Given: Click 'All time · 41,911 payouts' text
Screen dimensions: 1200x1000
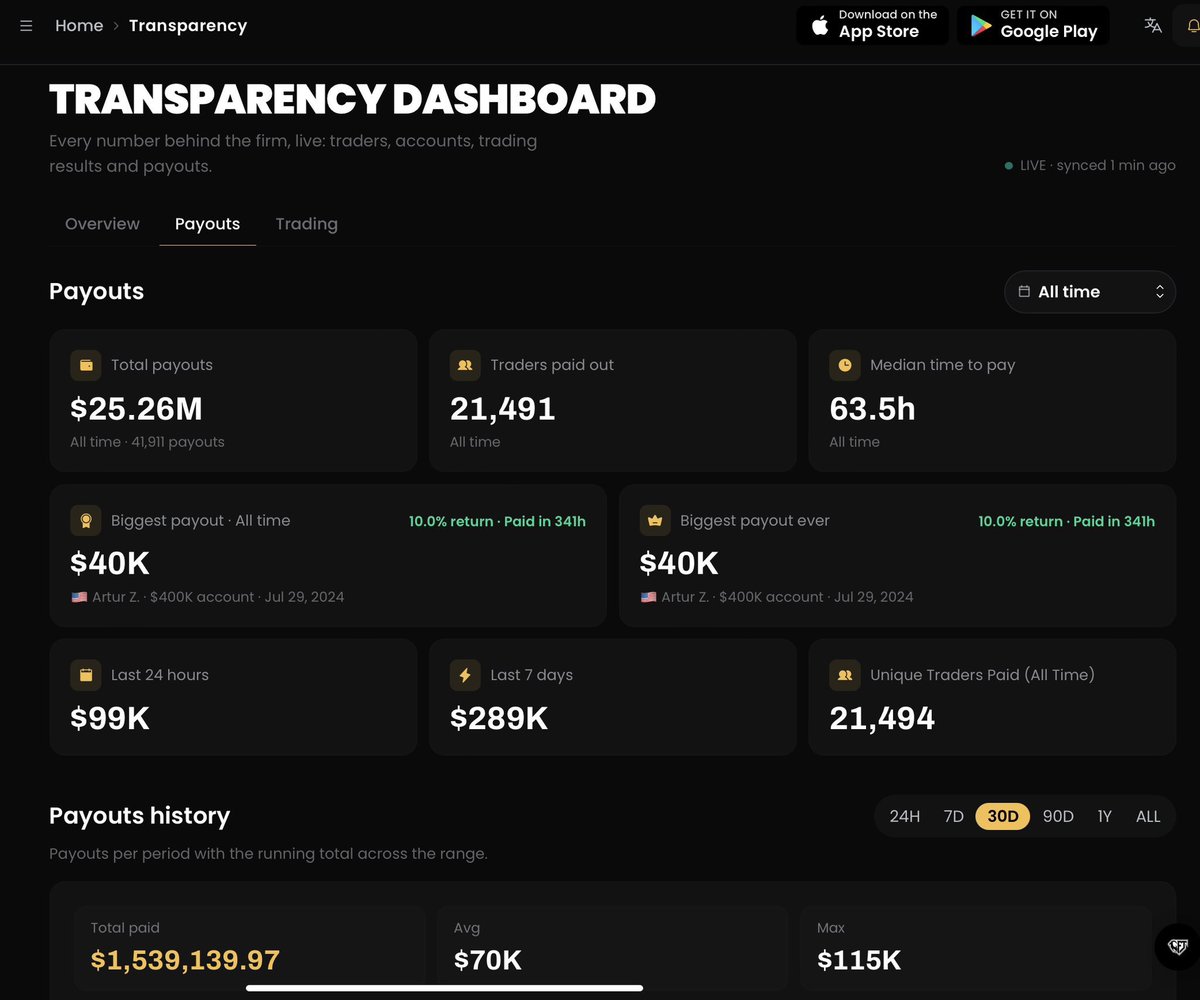Looking at the screenshot, I should point(147,442).
